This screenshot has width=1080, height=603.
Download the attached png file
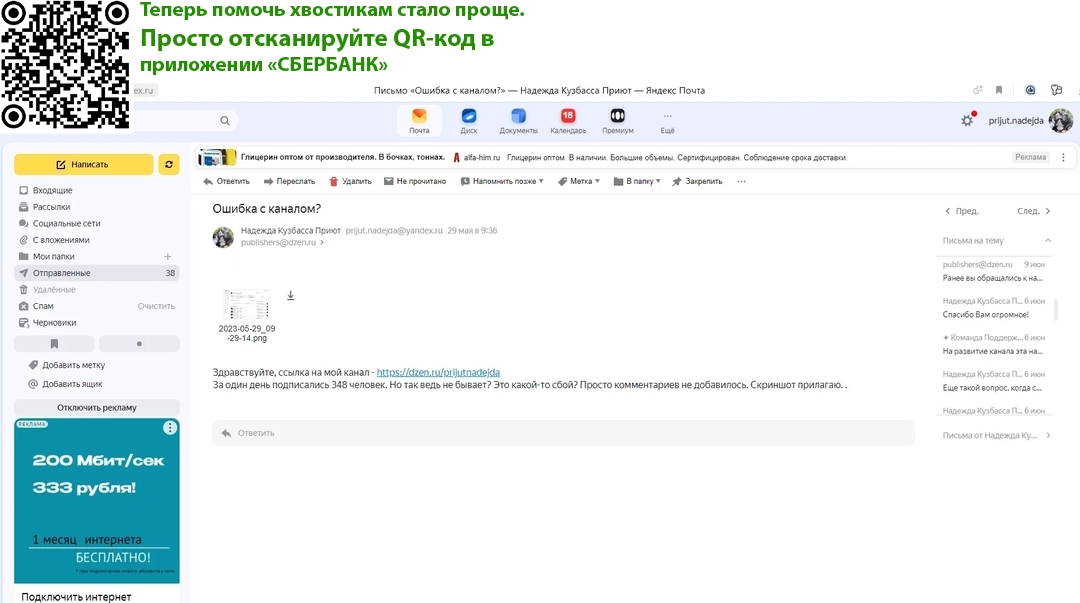[x=291, y=296]
